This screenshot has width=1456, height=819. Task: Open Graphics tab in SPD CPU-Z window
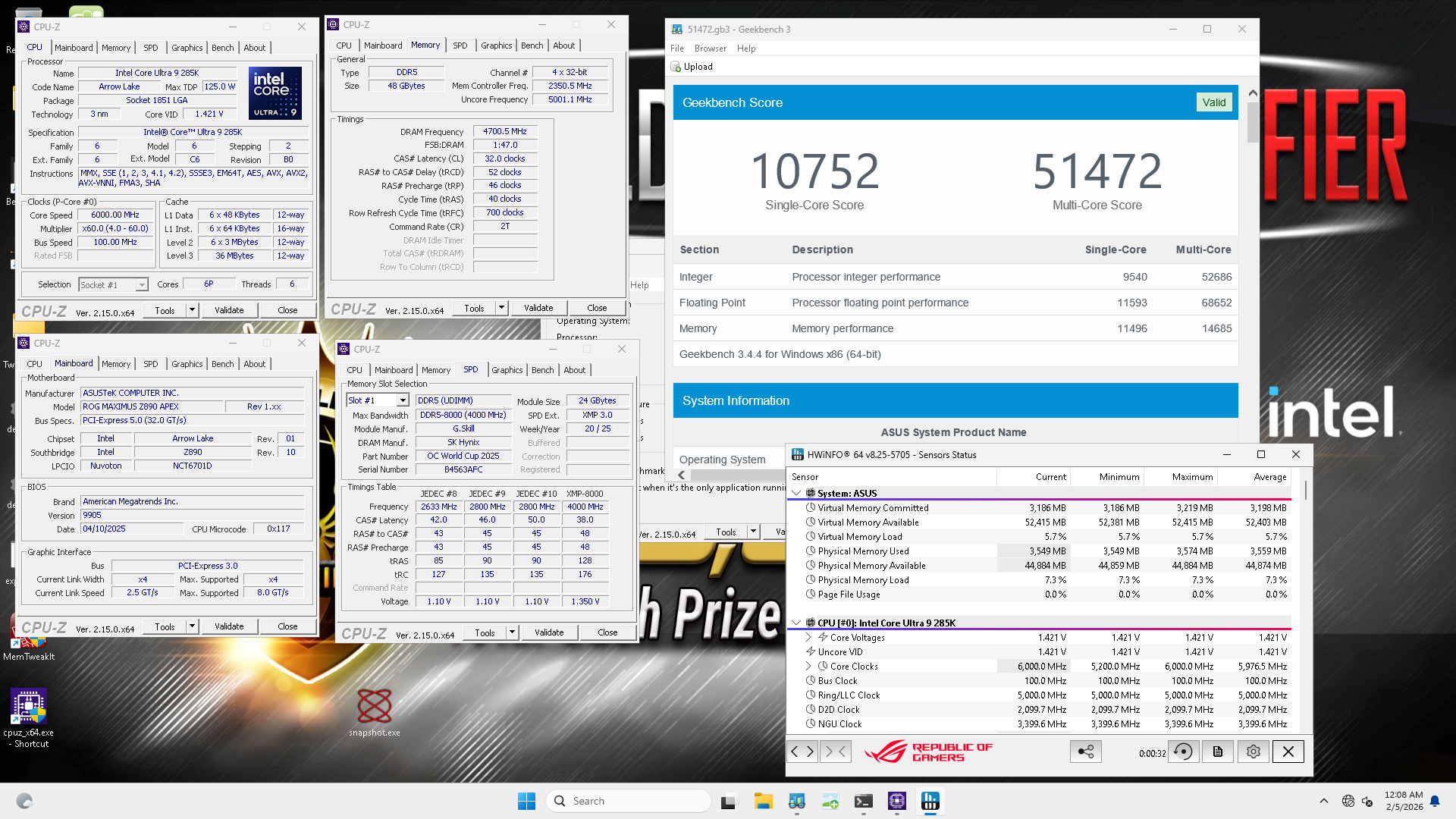507,370
